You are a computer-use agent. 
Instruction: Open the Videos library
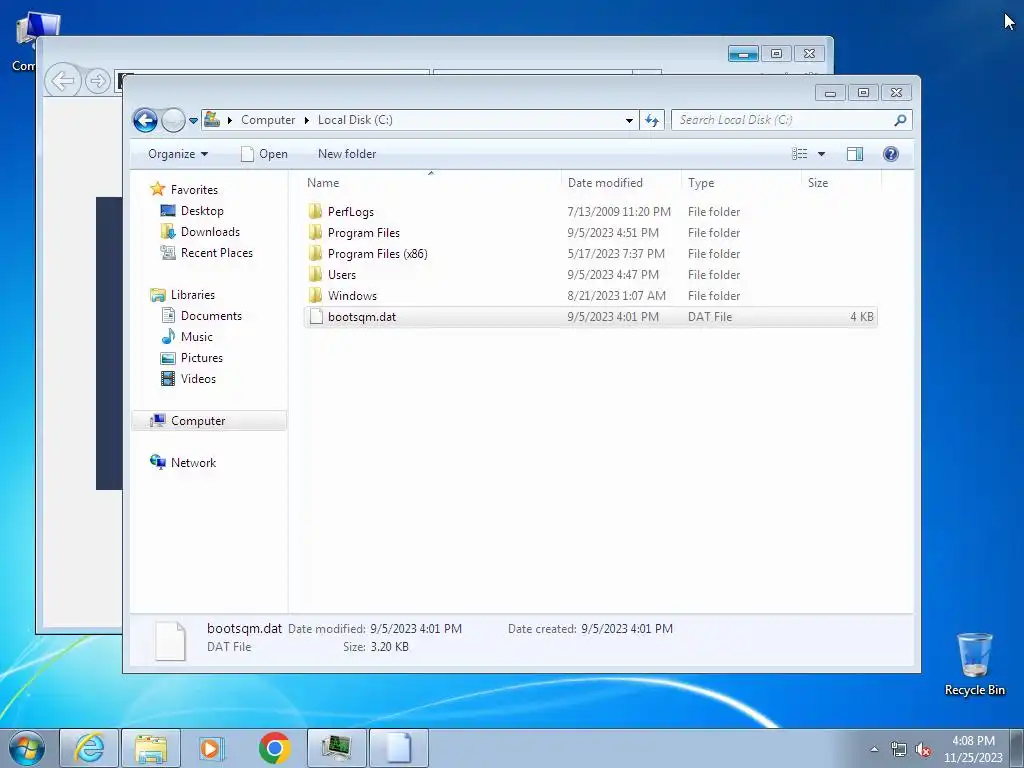tap(198, 379)
